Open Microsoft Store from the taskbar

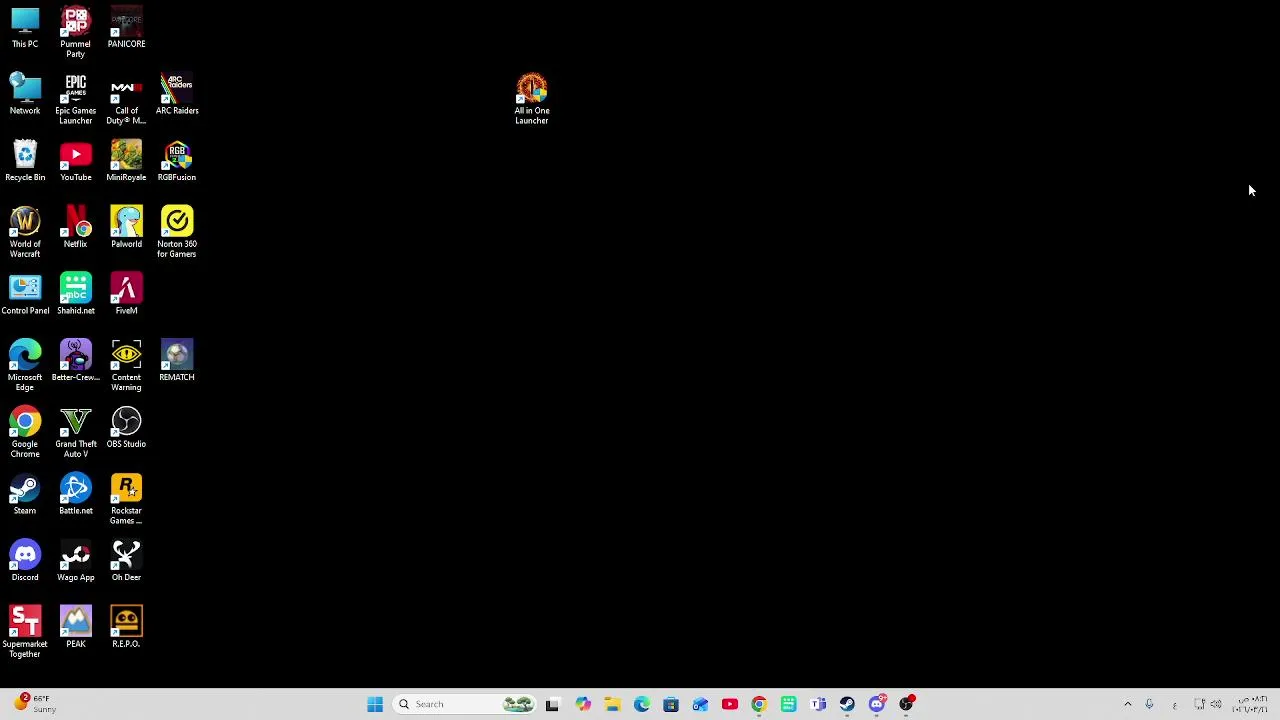click(671, 704)
